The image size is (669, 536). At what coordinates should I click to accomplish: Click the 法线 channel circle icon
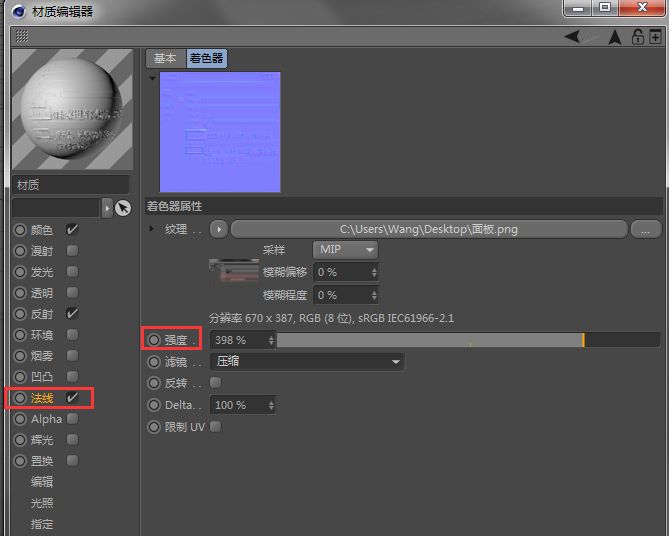[20, 398]
